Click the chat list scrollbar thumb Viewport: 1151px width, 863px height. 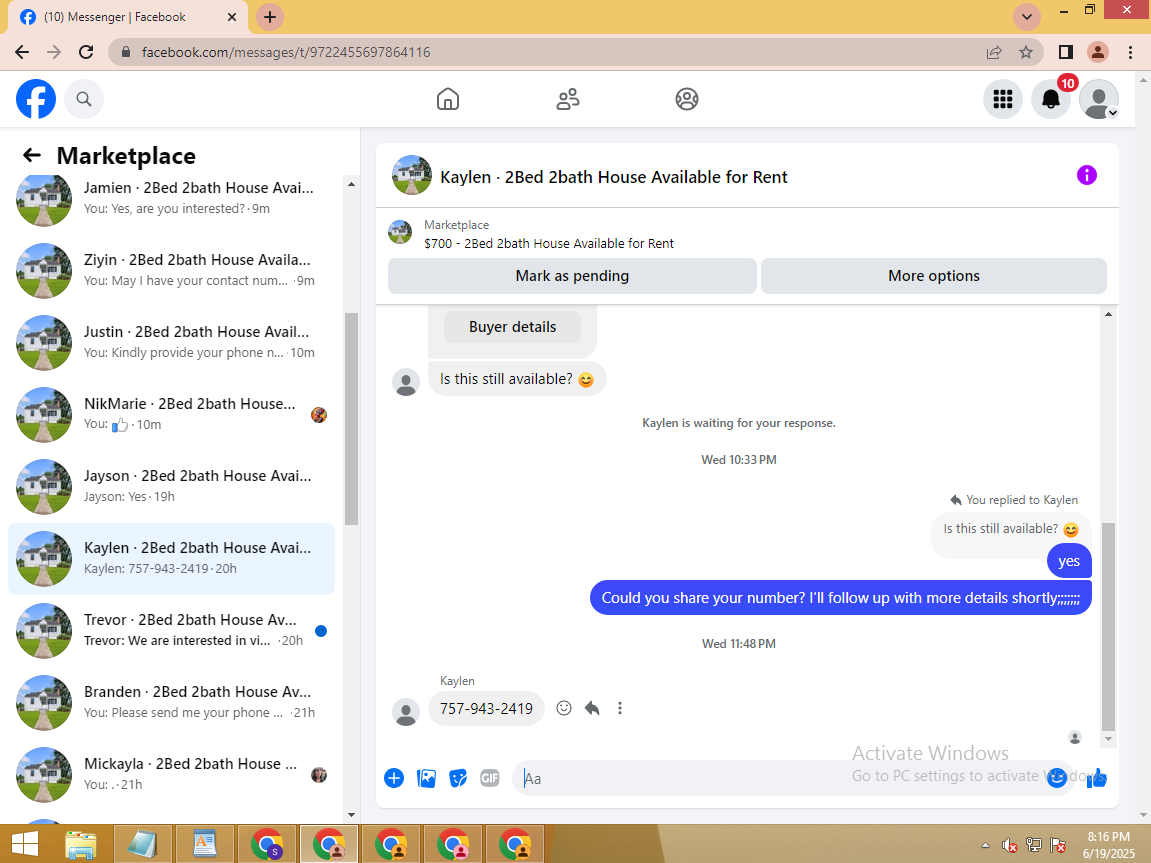351,418
